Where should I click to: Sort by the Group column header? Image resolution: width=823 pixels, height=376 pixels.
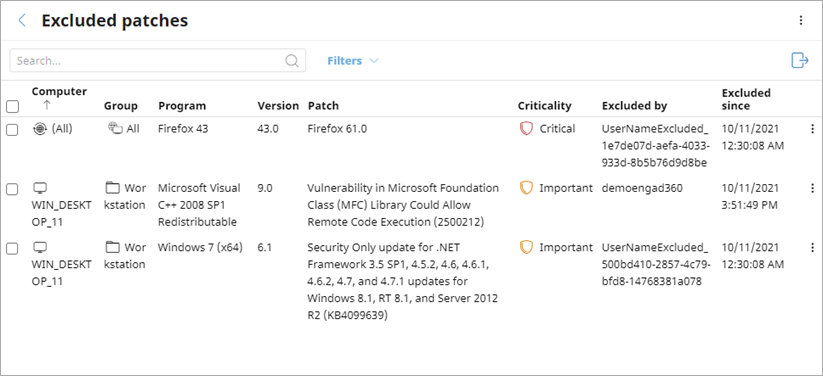point(121,106)
